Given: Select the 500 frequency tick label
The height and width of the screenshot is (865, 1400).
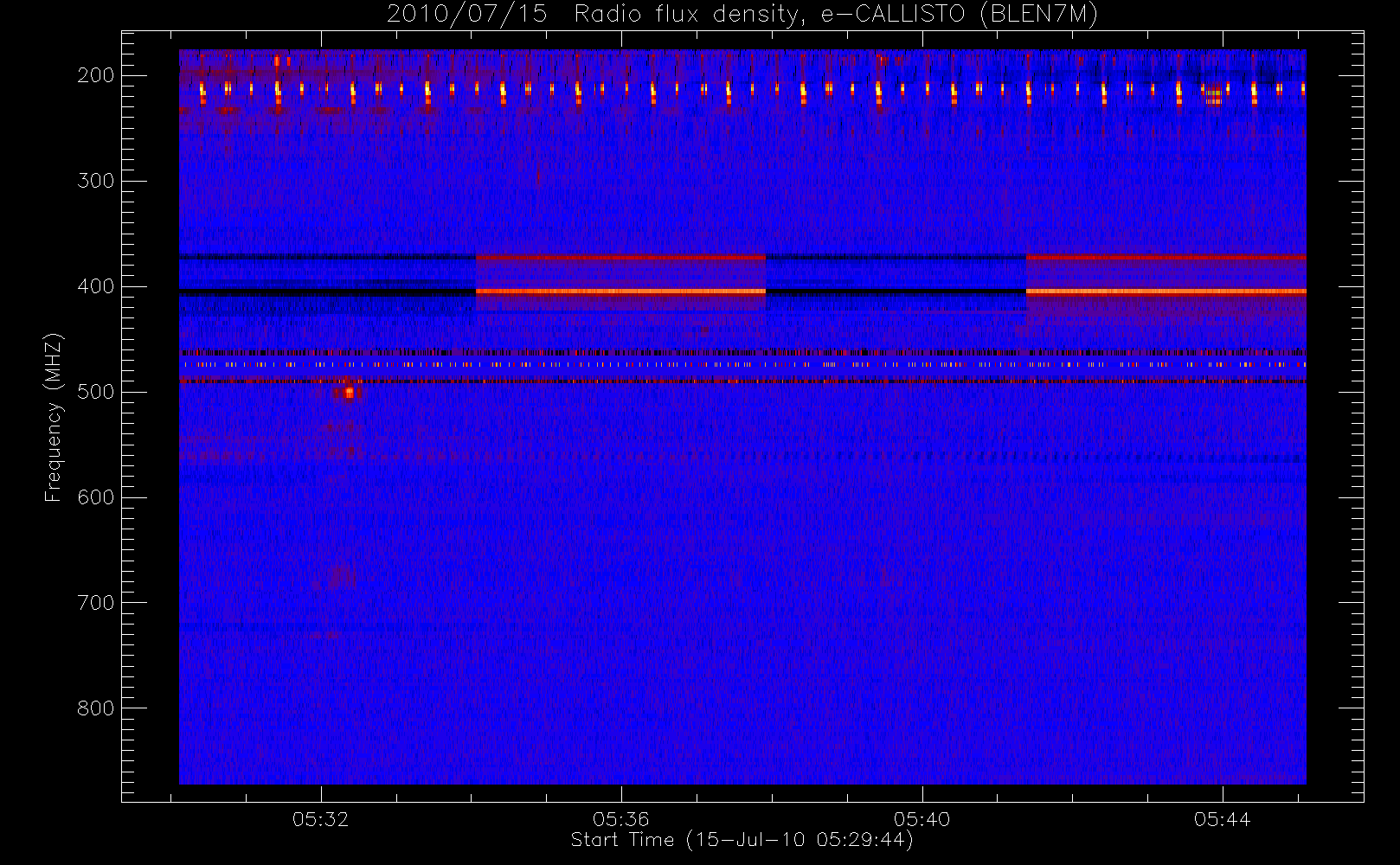Looking at the screenshot, I should (96, 392).
